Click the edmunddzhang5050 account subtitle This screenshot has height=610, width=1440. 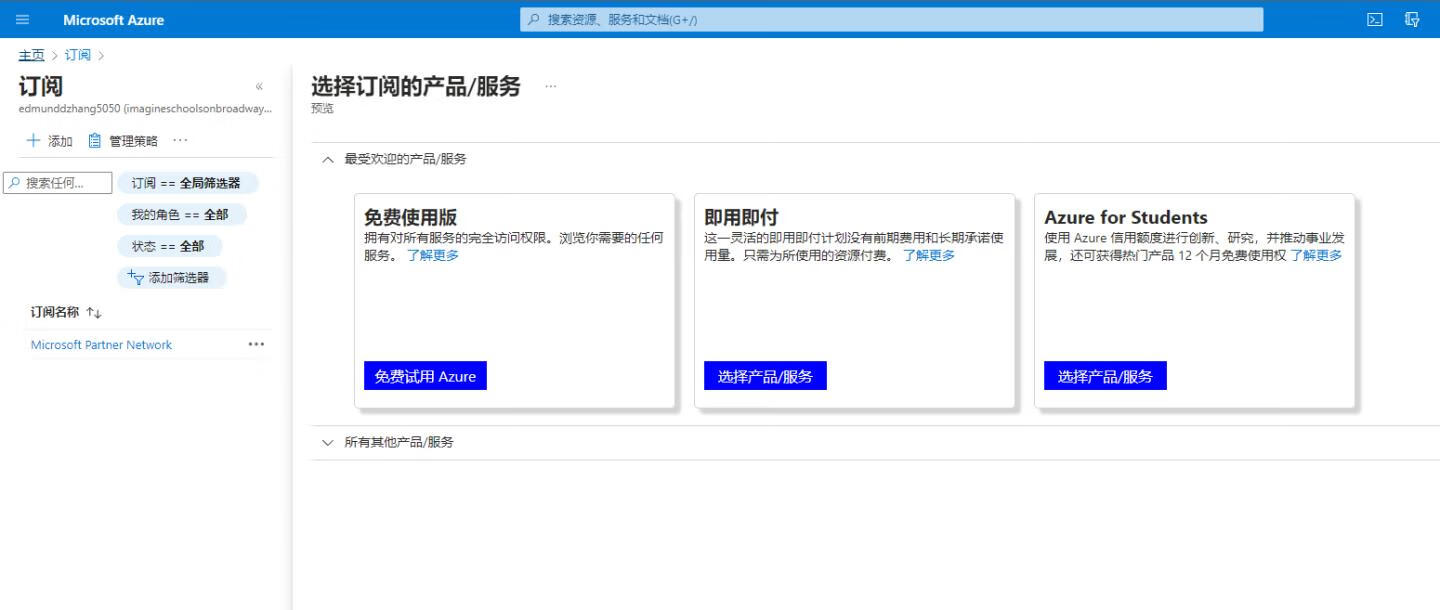145,108
